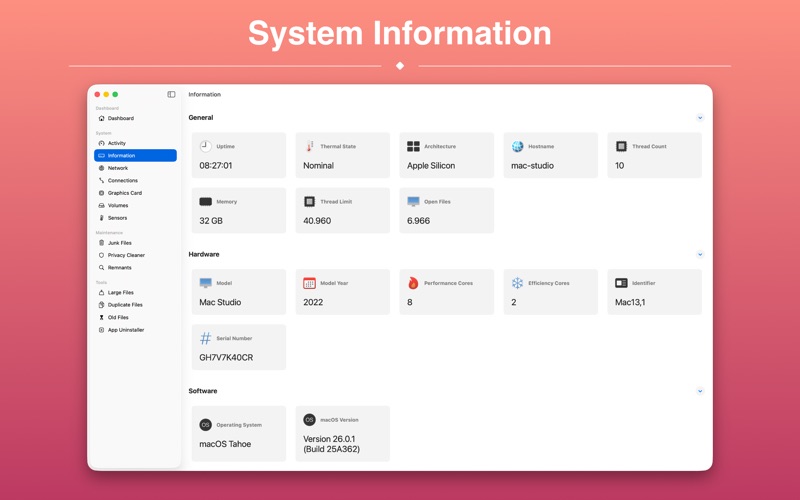Select the uptime value 08:27:01
The image size is (800, 500).
tap(216, 166)
